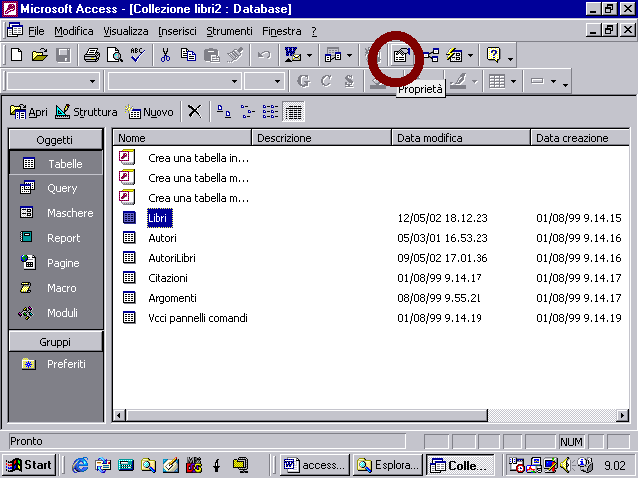Switch to Small Icons view
The height and width of the screenshot is (478, 638).
tap(247, 111)
